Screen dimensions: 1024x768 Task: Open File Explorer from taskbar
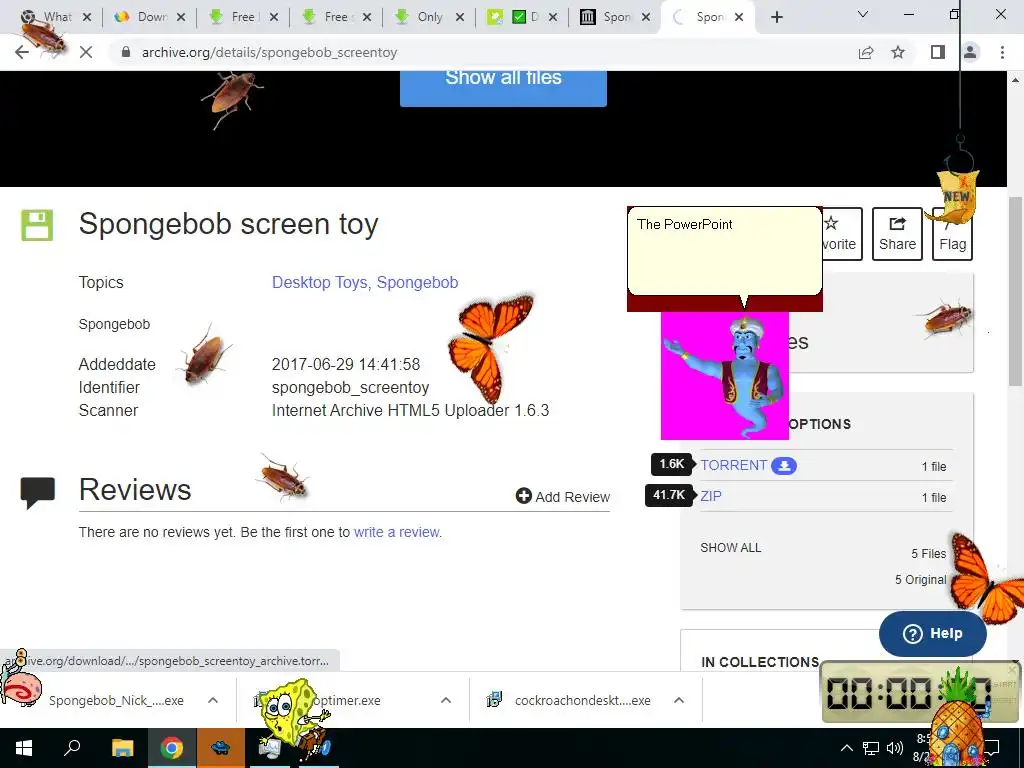pos(122,748)
